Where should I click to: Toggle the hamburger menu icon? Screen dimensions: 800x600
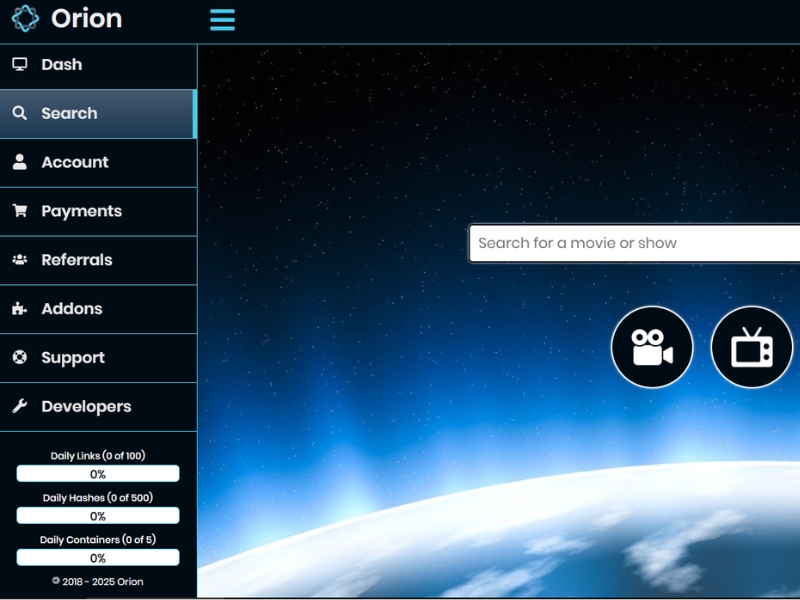pos(222,20)
